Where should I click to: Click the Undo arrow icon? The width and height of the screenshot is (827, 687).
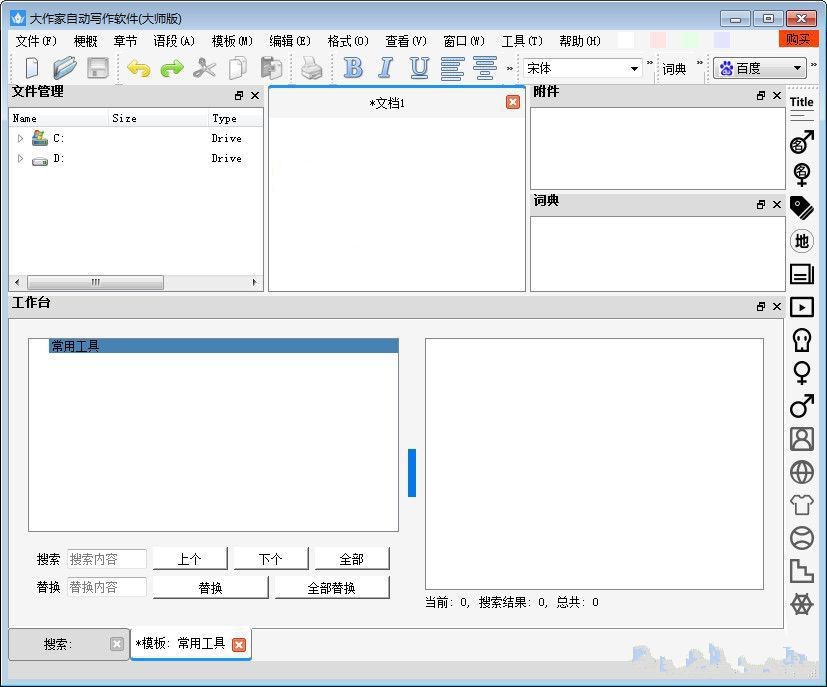click(x=139, y=68)
